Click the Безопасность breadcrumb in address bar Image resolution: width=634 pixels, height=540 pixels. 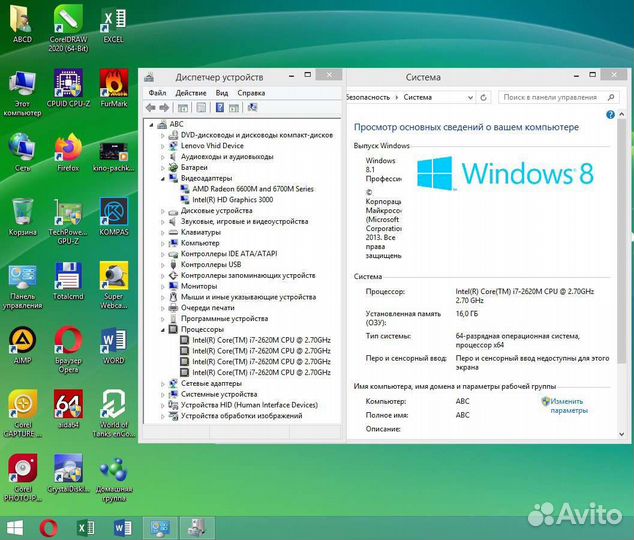(x=368, y=97)
